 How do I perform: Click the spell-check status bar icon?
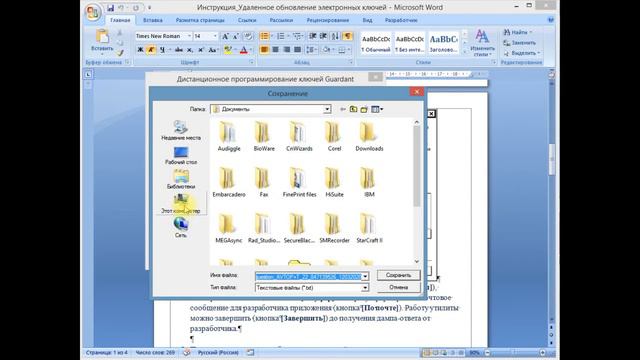[x=187, y=352]
